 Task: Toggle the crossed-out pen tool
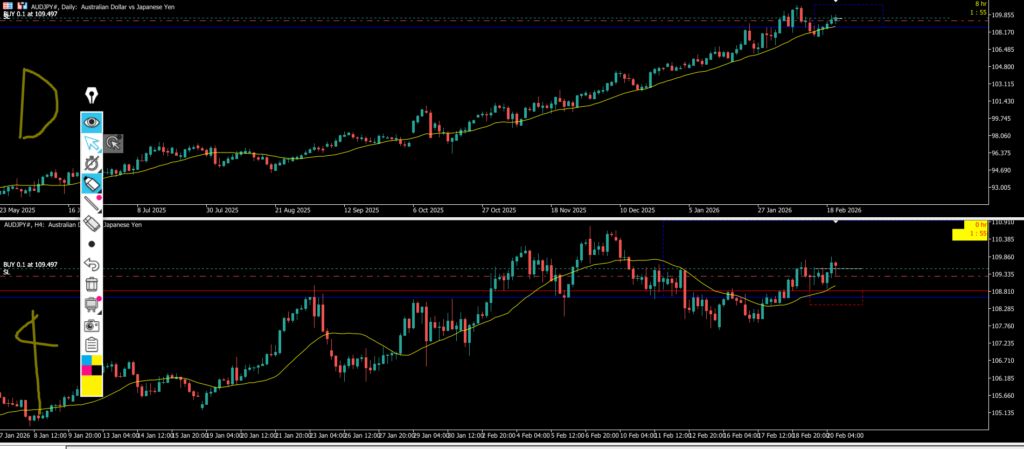click(x=91, y=163)
